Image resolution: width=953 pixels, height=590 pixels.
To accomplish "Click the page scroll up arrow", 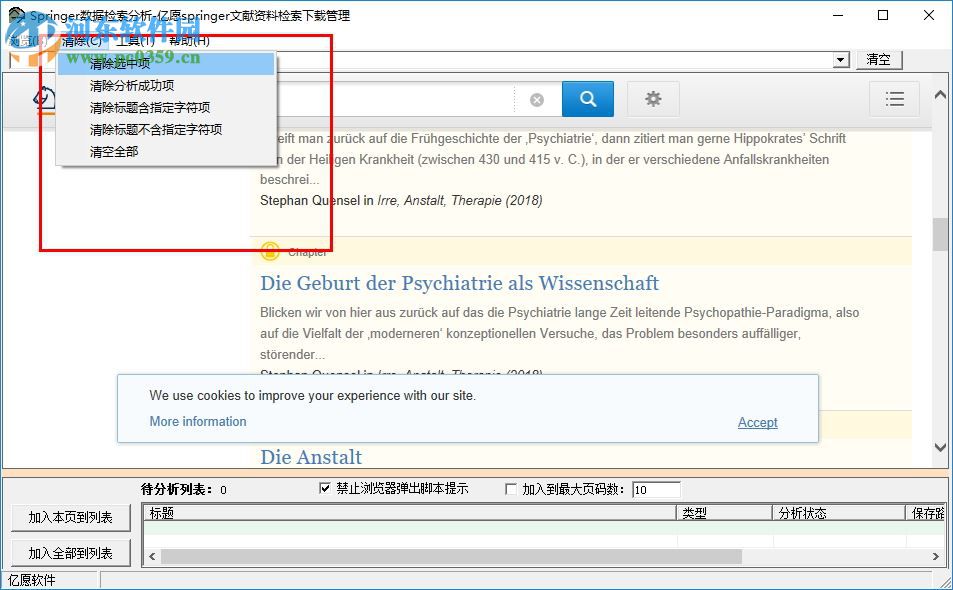I will pyautogui.click(x=940, y=95).
